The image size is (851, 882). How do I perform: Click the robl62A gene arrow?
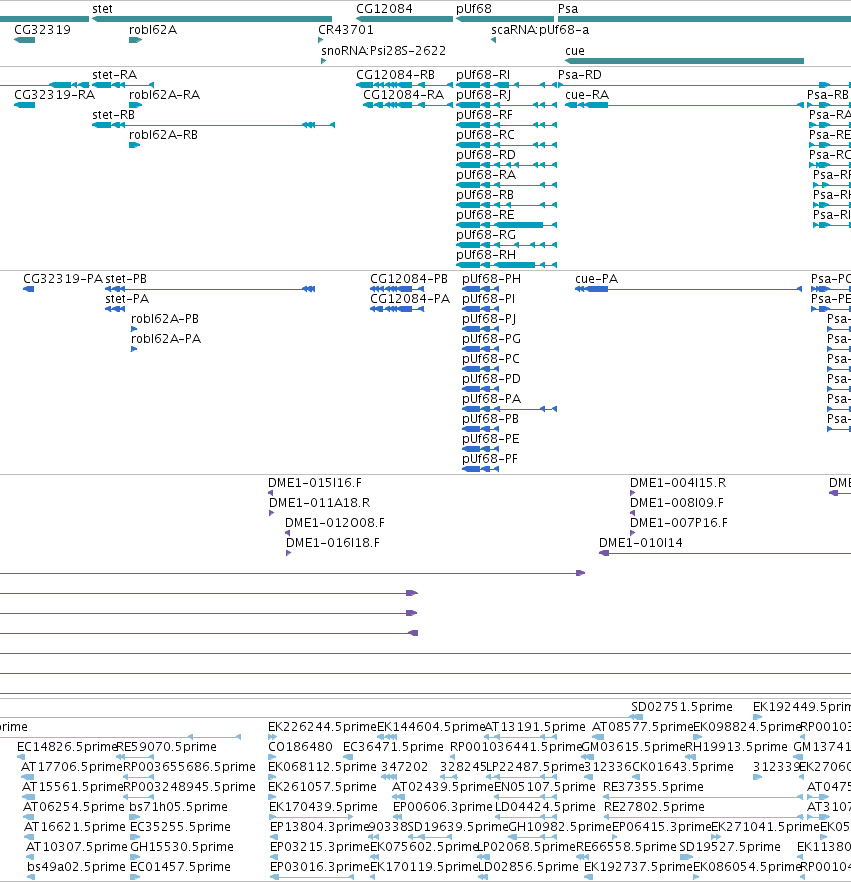click(135, 40)
